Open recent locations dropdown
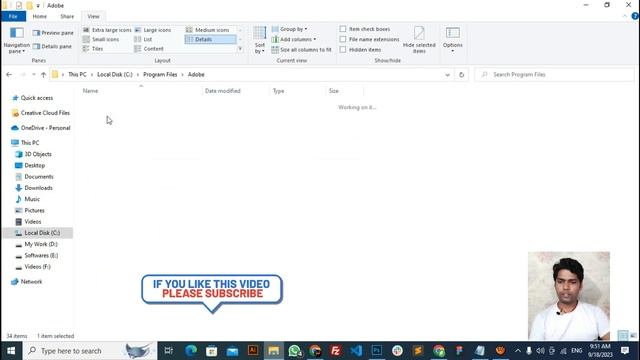 (x=33, y=75)
